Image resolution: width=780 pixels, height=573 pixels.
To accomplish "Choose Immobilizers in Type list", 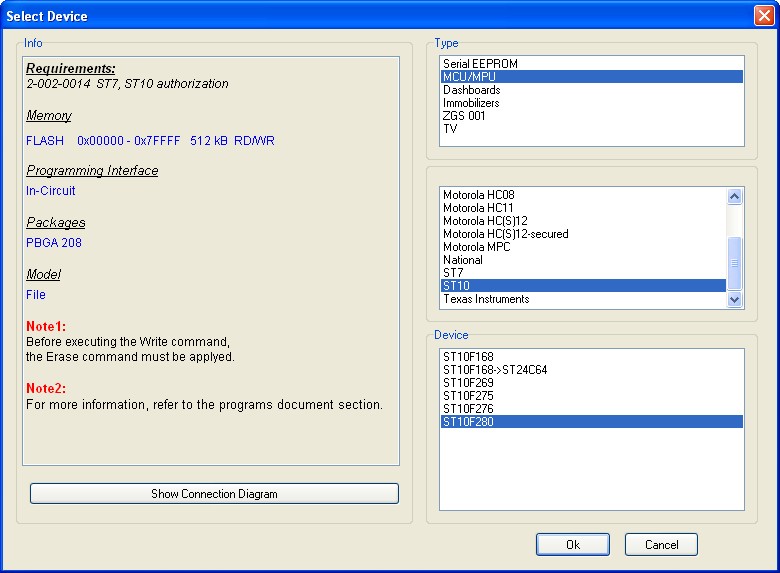I will 591,102.
